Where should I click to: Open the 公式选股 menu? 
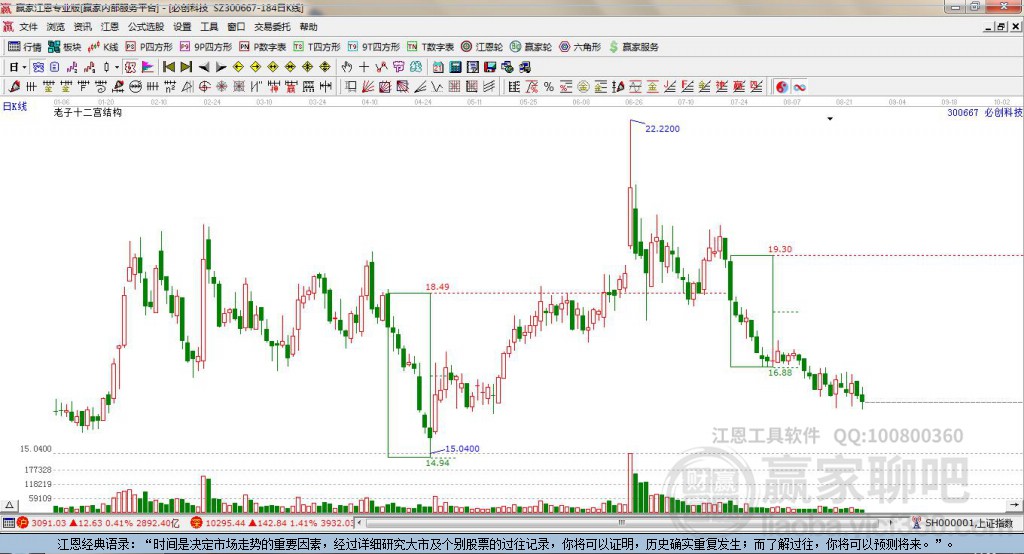[x=146, y=27]
